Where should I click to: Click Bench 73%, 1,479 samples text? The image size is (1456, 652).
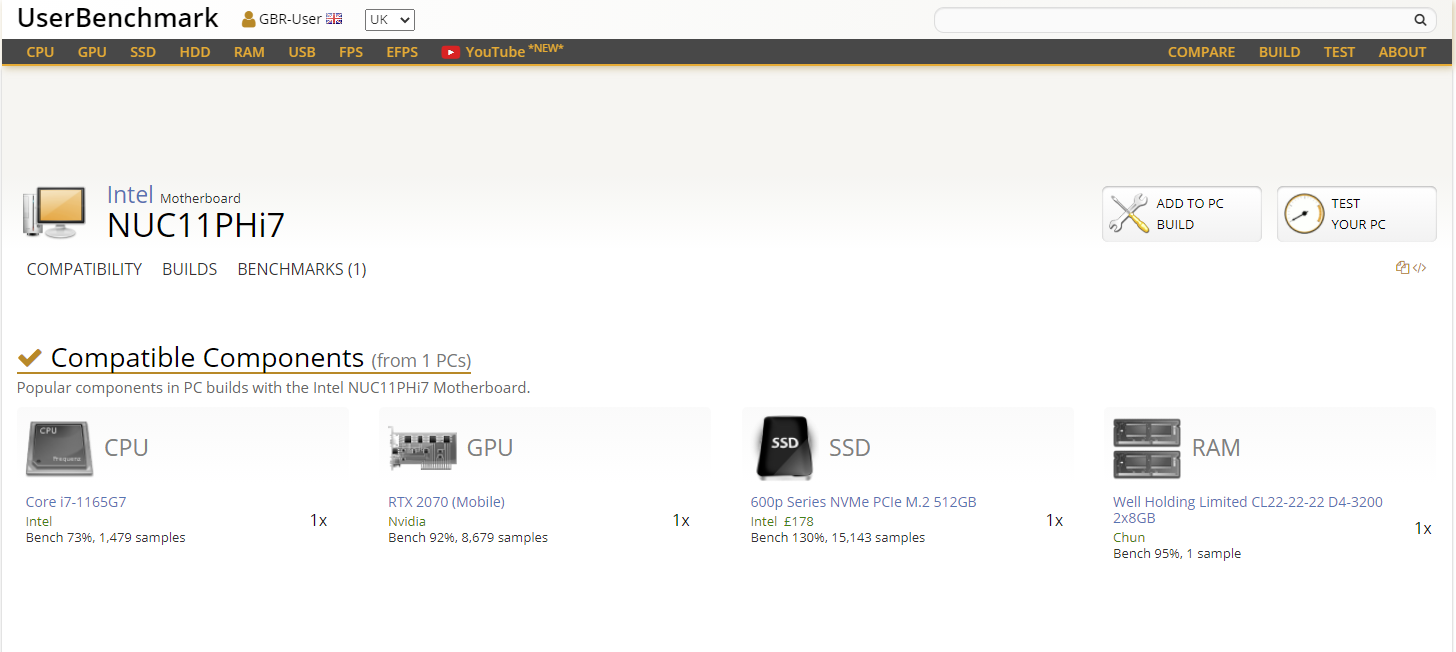[105, 538]
